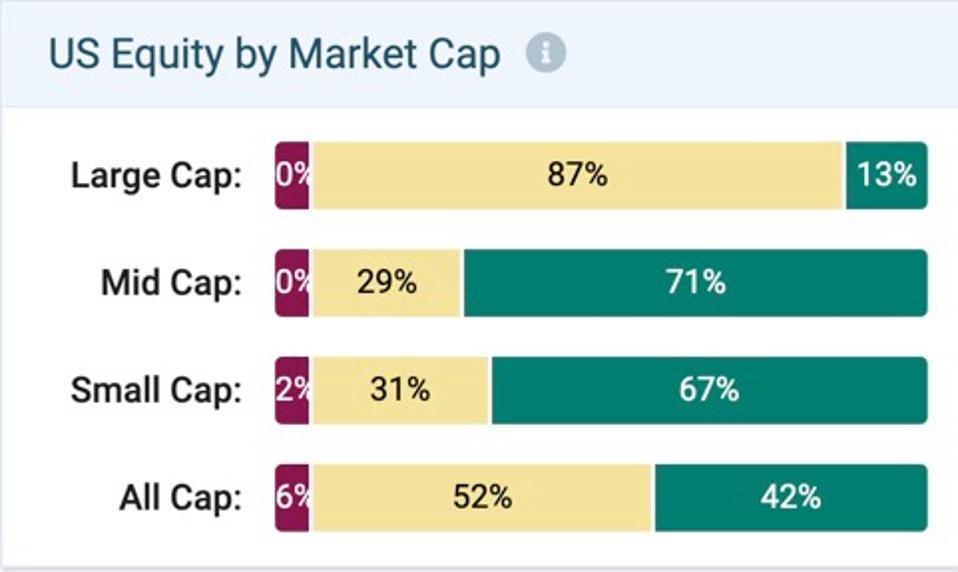Click the 67% green segment in Small Cap

(709, 390)
